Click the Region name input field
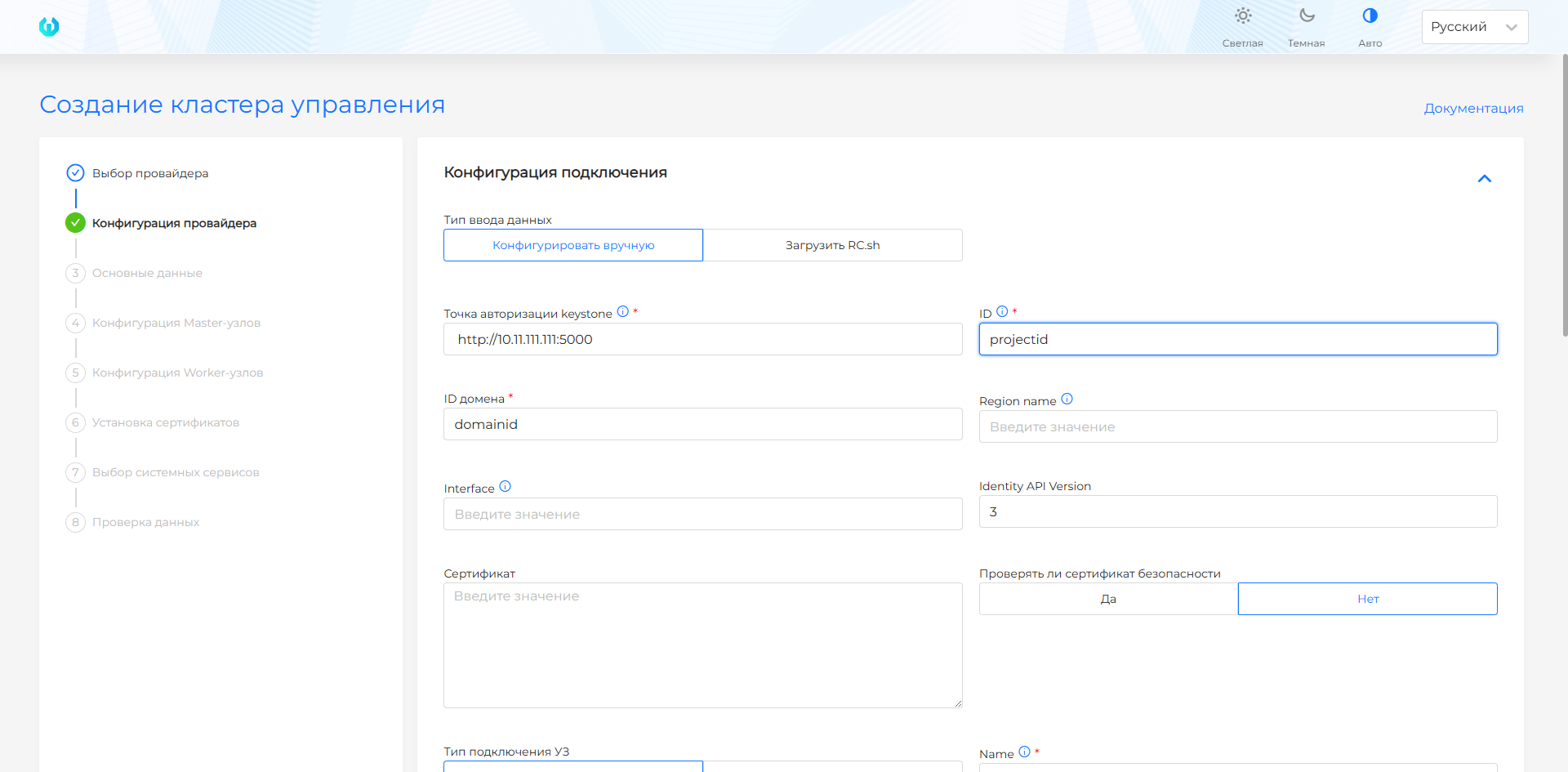 (x=1238, y=426)
